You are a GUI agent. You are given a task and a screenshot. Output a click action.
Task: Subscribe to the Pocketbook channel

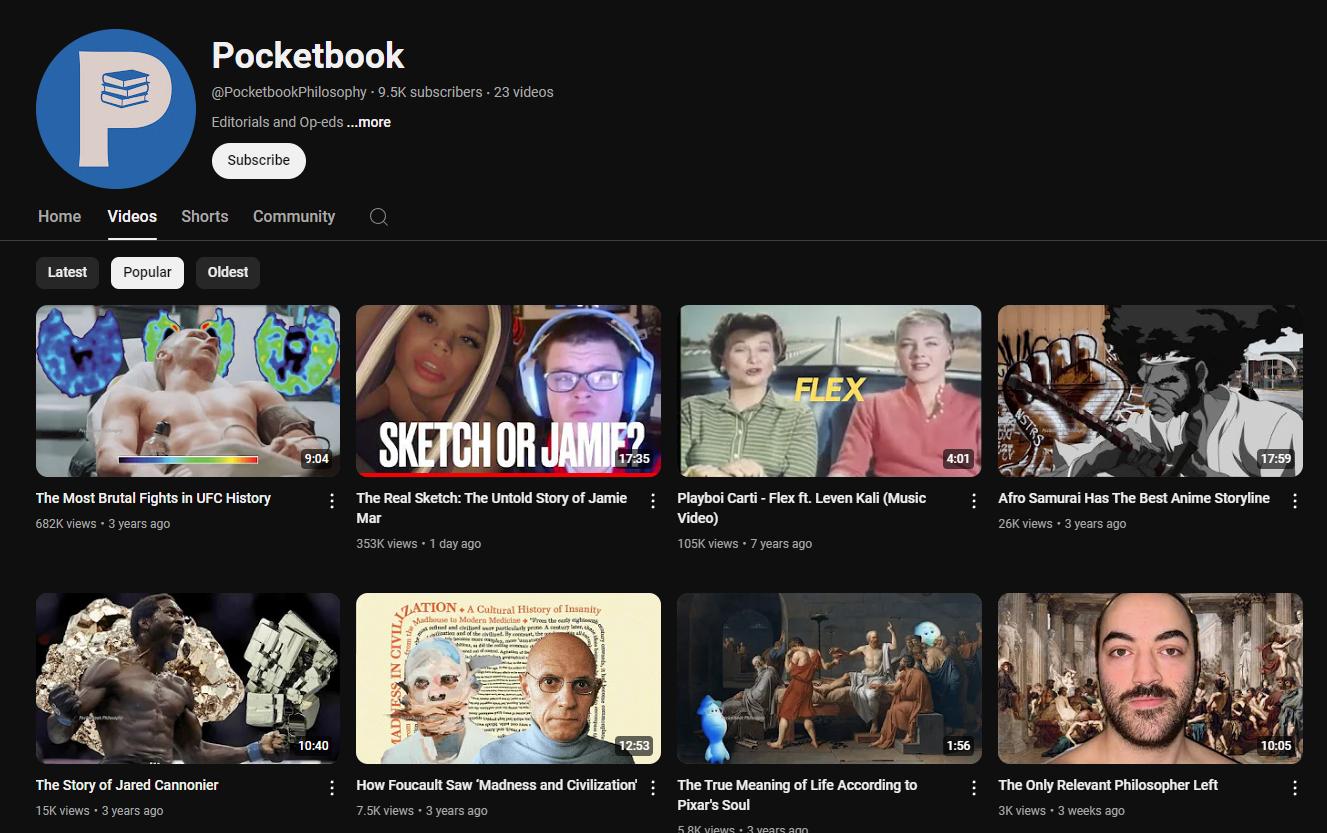point(258,160)
